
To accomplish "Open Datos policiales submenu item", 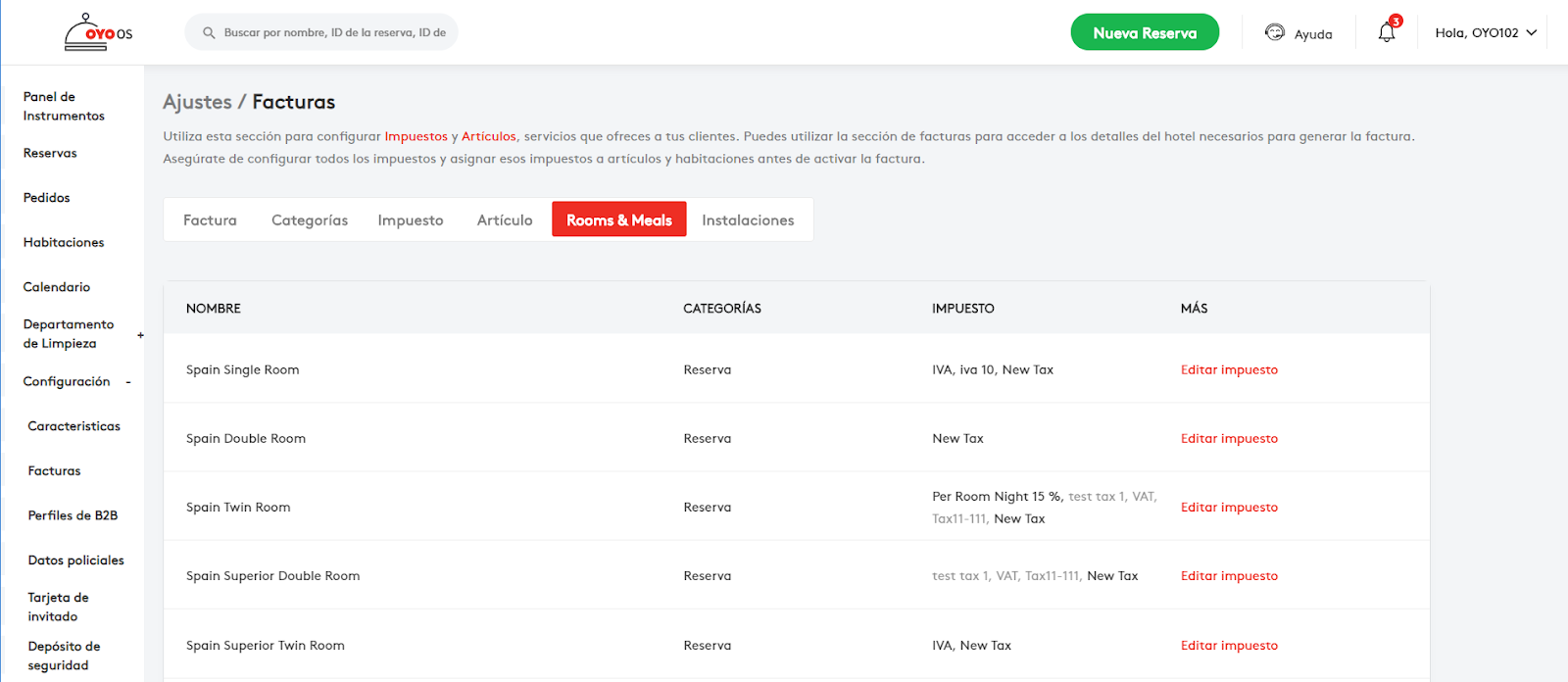I will coord(76,560).
